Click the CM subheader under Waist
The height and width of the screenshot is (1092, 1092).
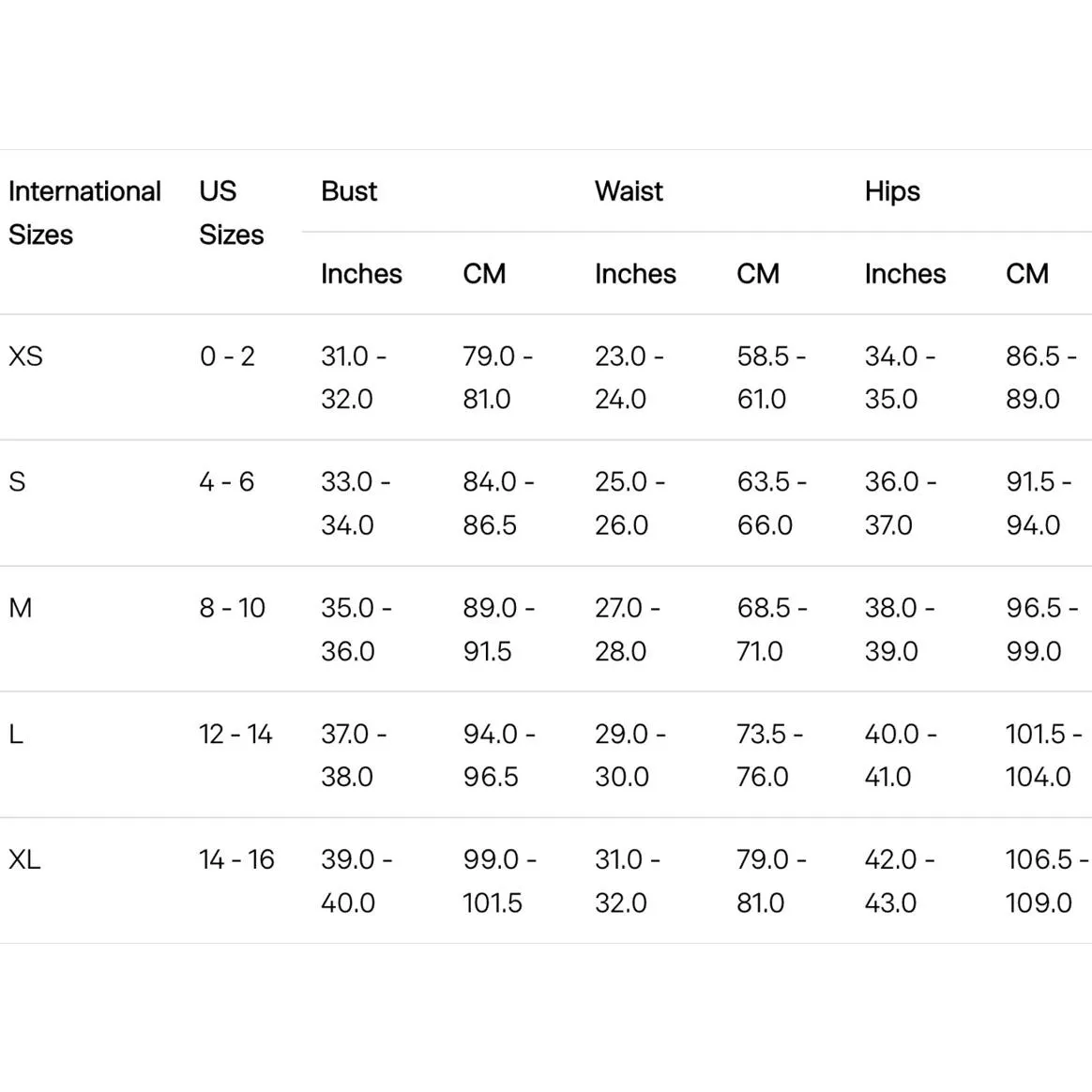[758, 274]
